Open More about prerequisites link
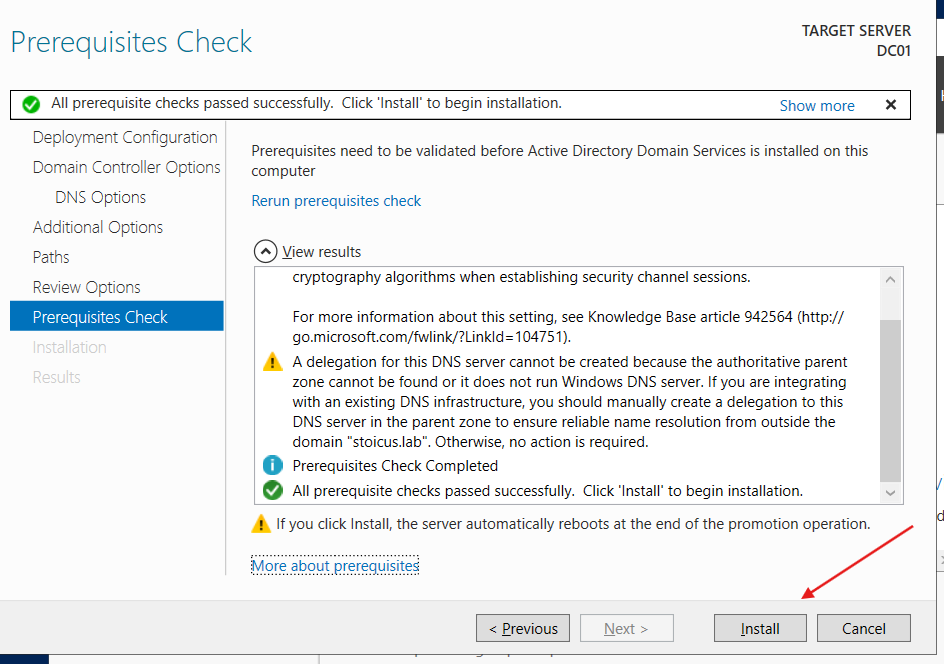This screenshot has height=664, width=944. pos(335,566)
